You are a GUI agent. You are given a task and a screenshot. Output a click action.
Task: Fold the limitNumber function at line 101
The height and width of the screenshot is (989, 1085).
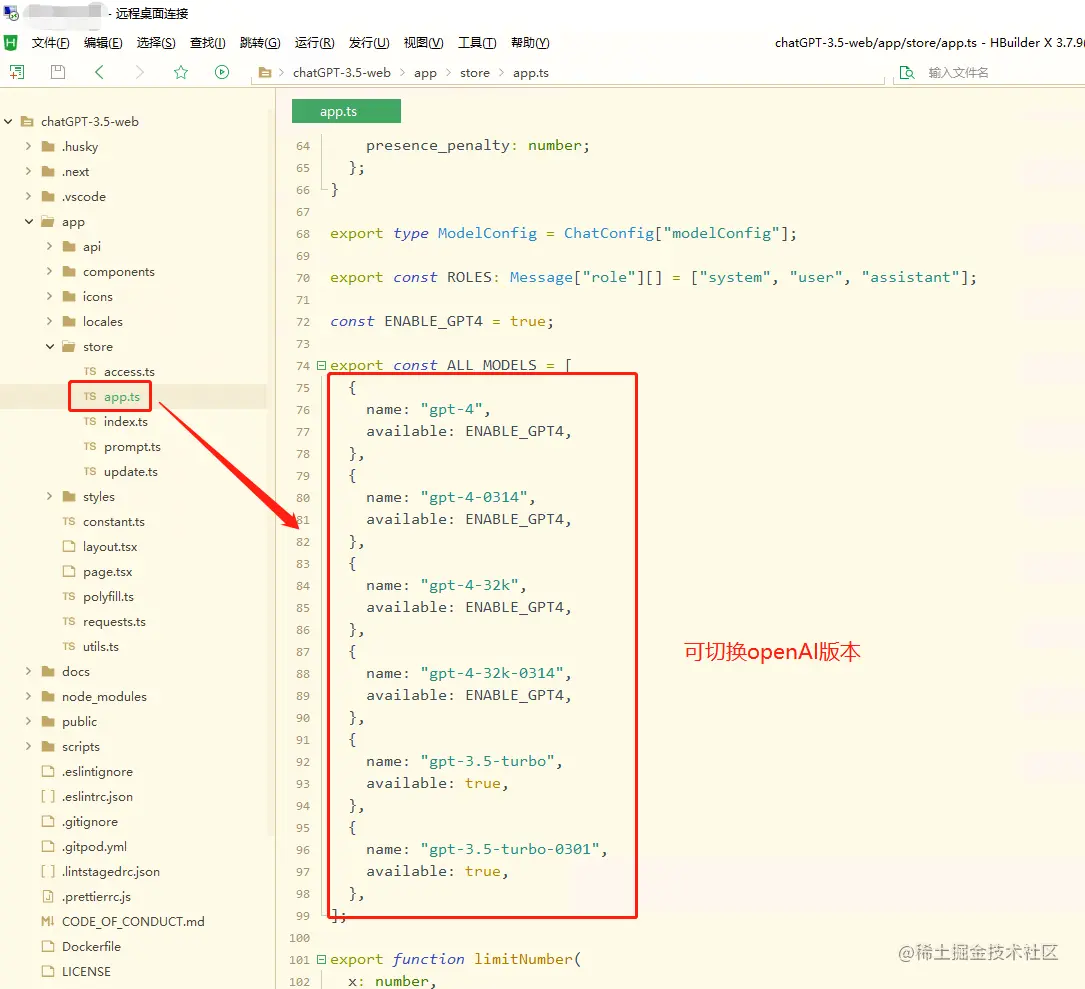click(321, 959)
